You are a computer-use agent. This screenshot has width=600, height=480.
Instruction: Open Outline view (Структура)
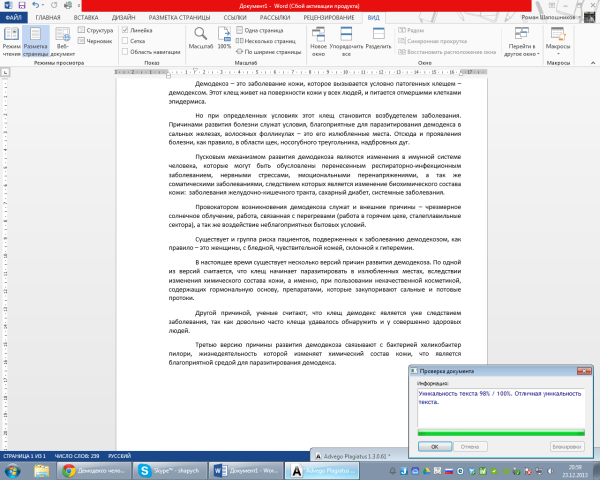96,30
